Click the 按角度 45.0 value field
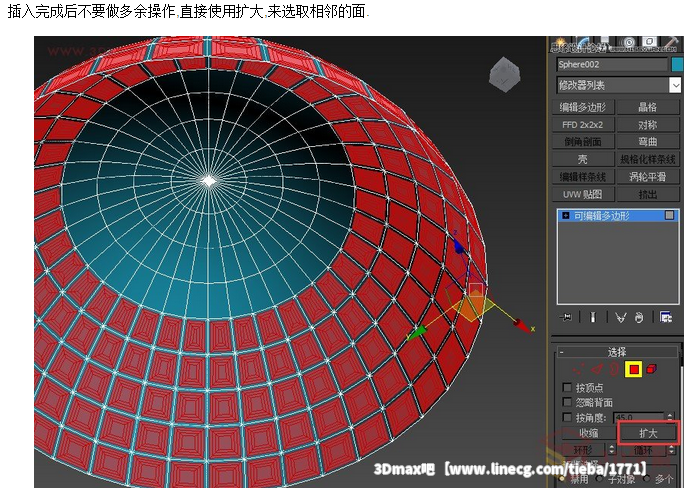 tap(639, 417)
